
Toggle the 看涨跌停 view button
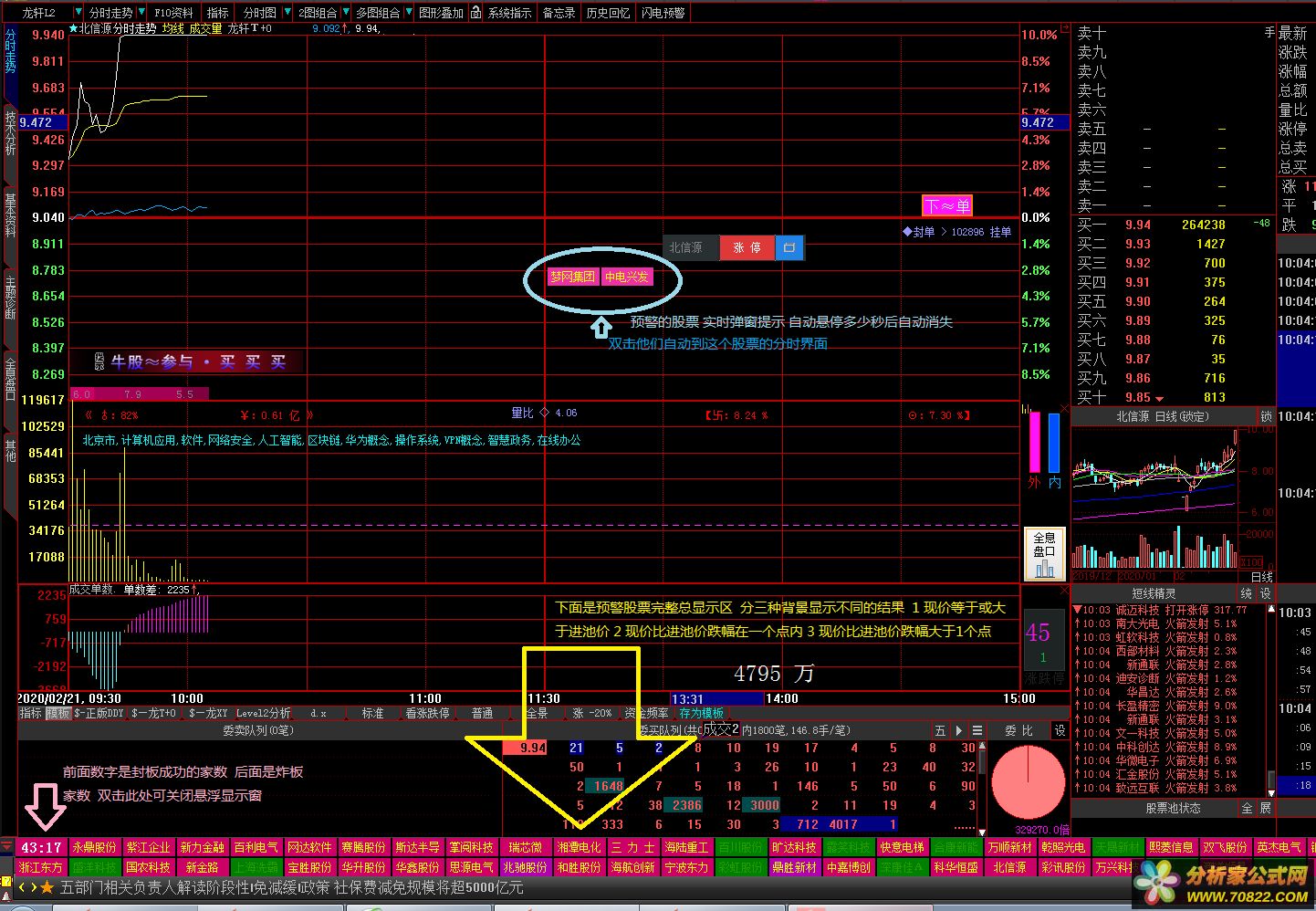point(427,713)
